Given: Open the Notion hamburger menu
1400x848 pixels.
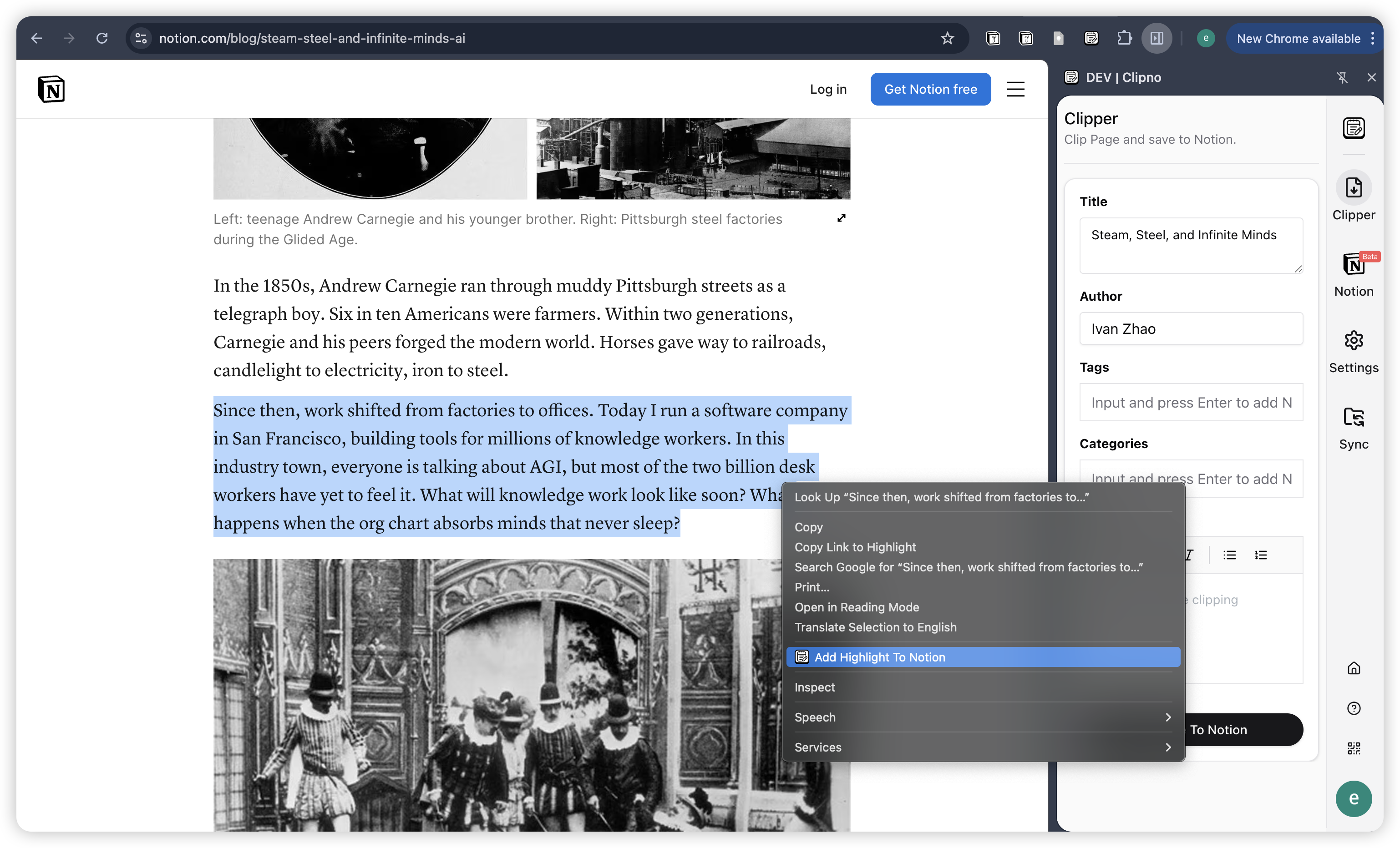Looking at the screenshot, I should pyautogui.click(x=1015, y=89).
